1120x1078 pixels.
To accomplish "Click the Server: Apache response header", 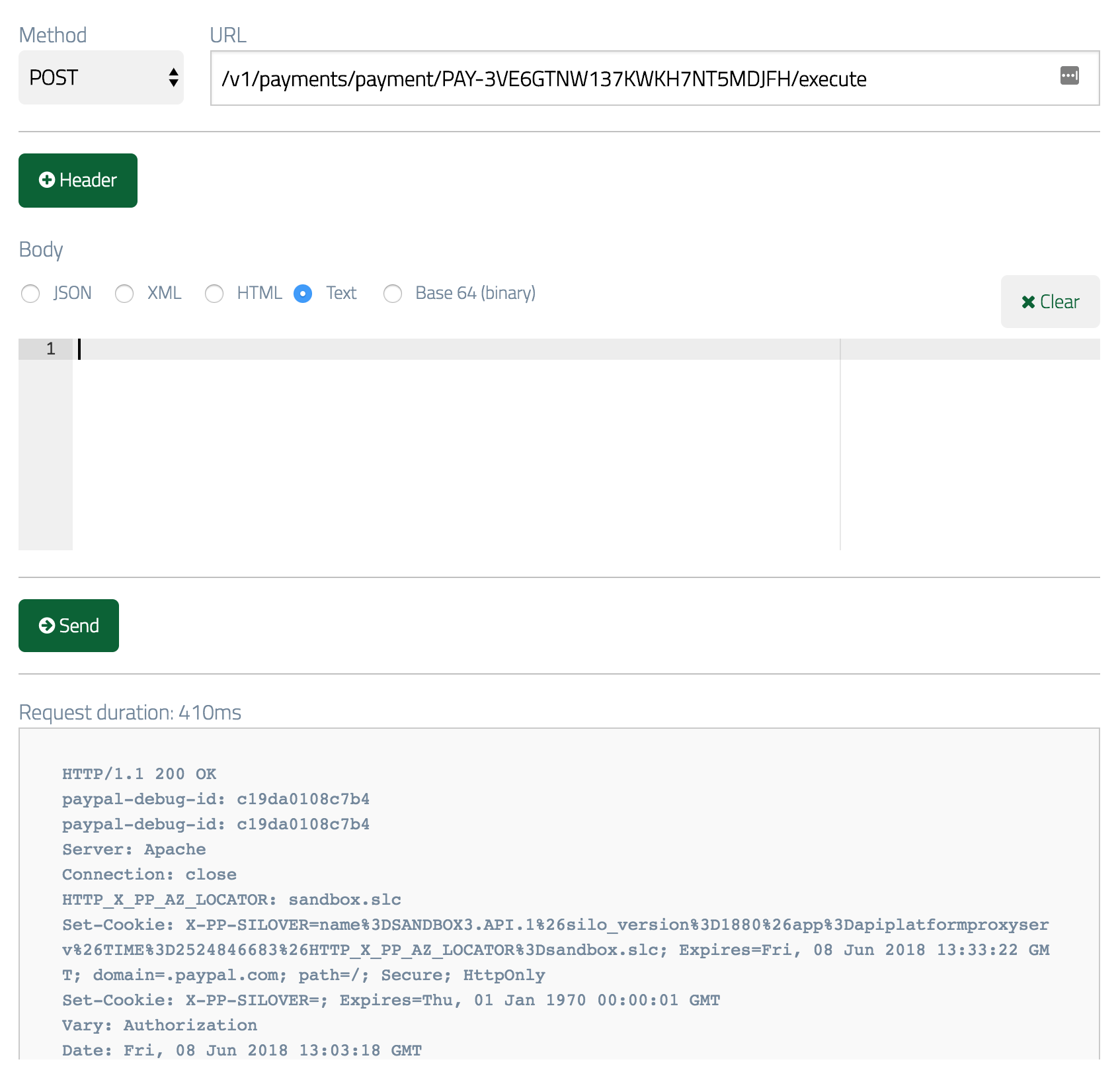I will click(x=134, y=849).
